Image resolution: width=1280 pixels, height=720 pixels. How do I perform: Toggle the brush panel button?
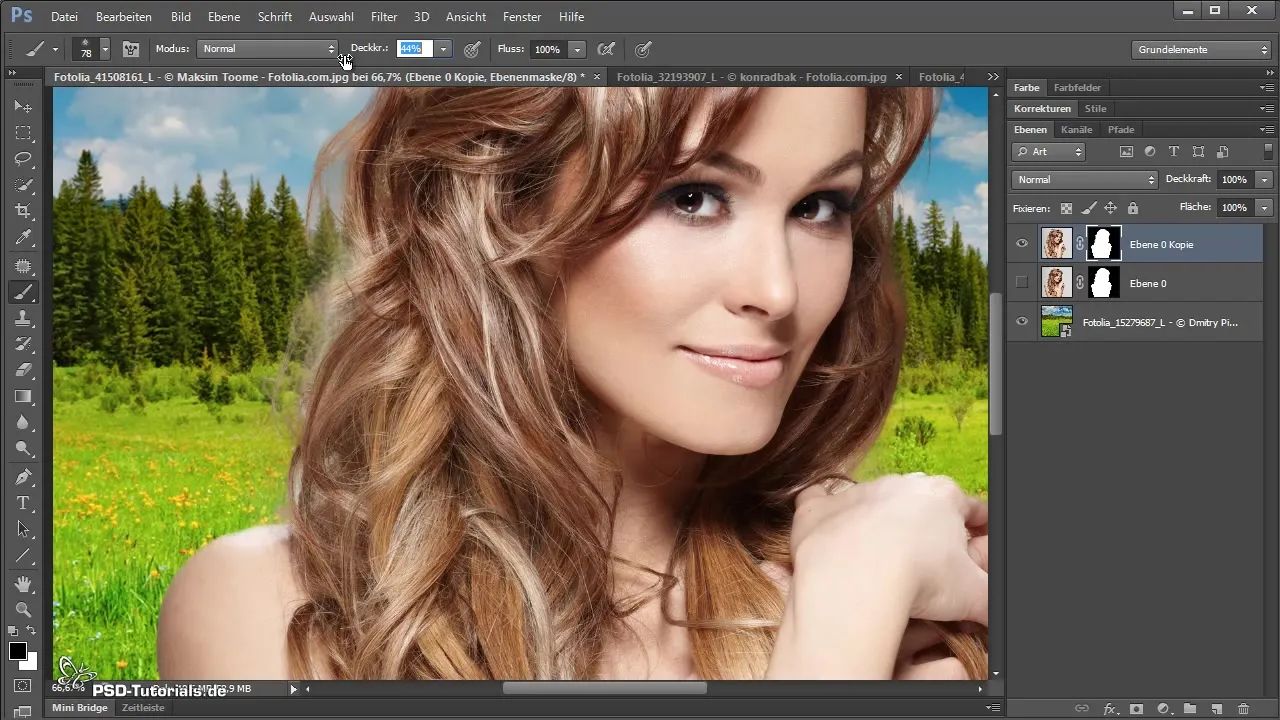tap(131, 49)
